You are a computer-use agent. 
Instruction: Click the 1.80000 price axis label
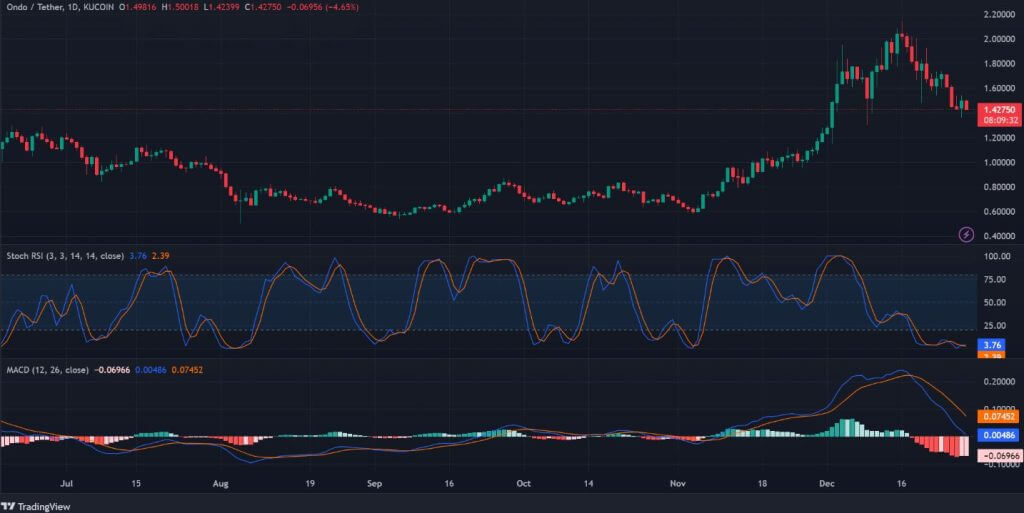pyautogui.click(x=999, y=64)
